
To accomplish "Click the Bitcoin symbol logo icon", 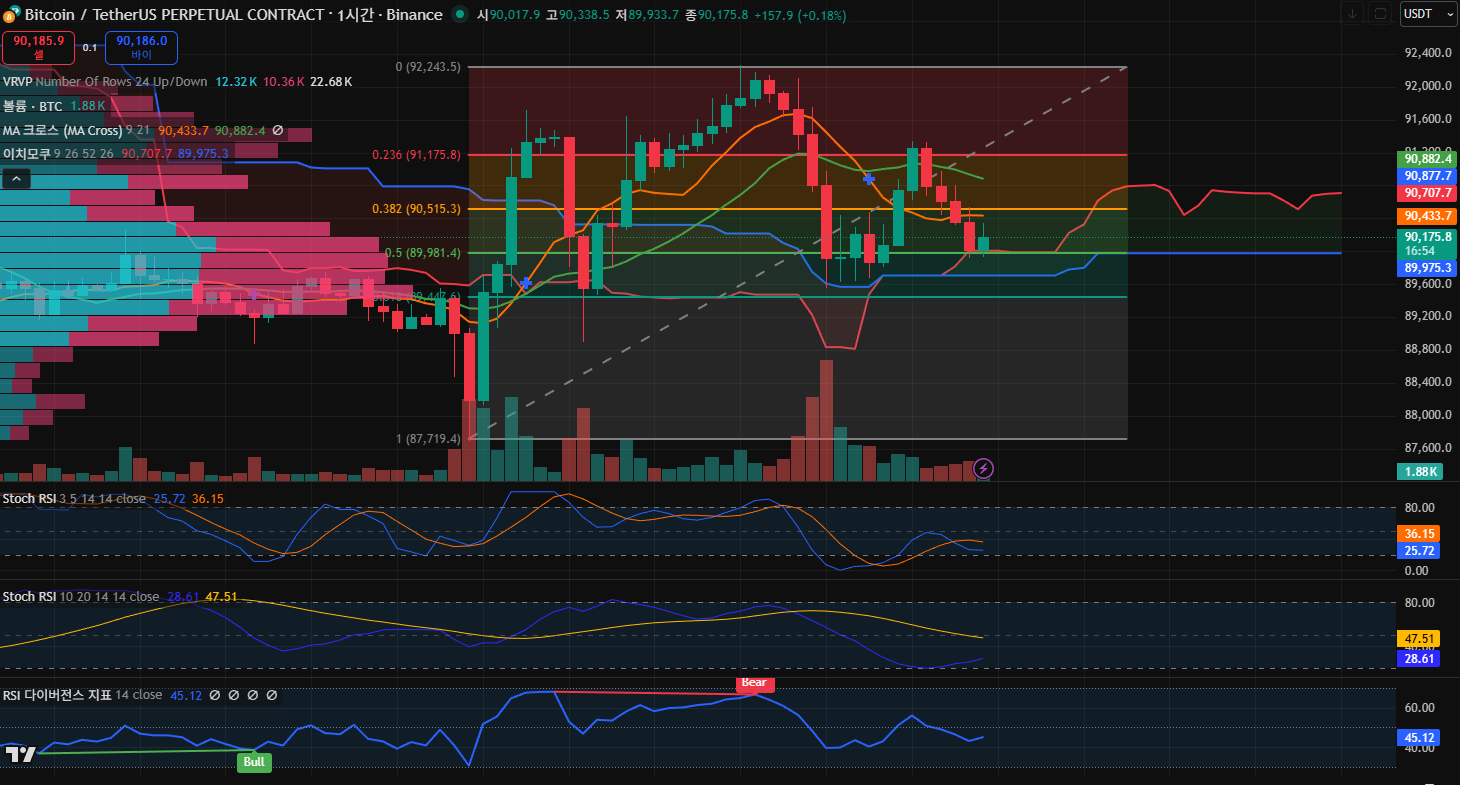I will pyautogui.click(x=10, y=15).
